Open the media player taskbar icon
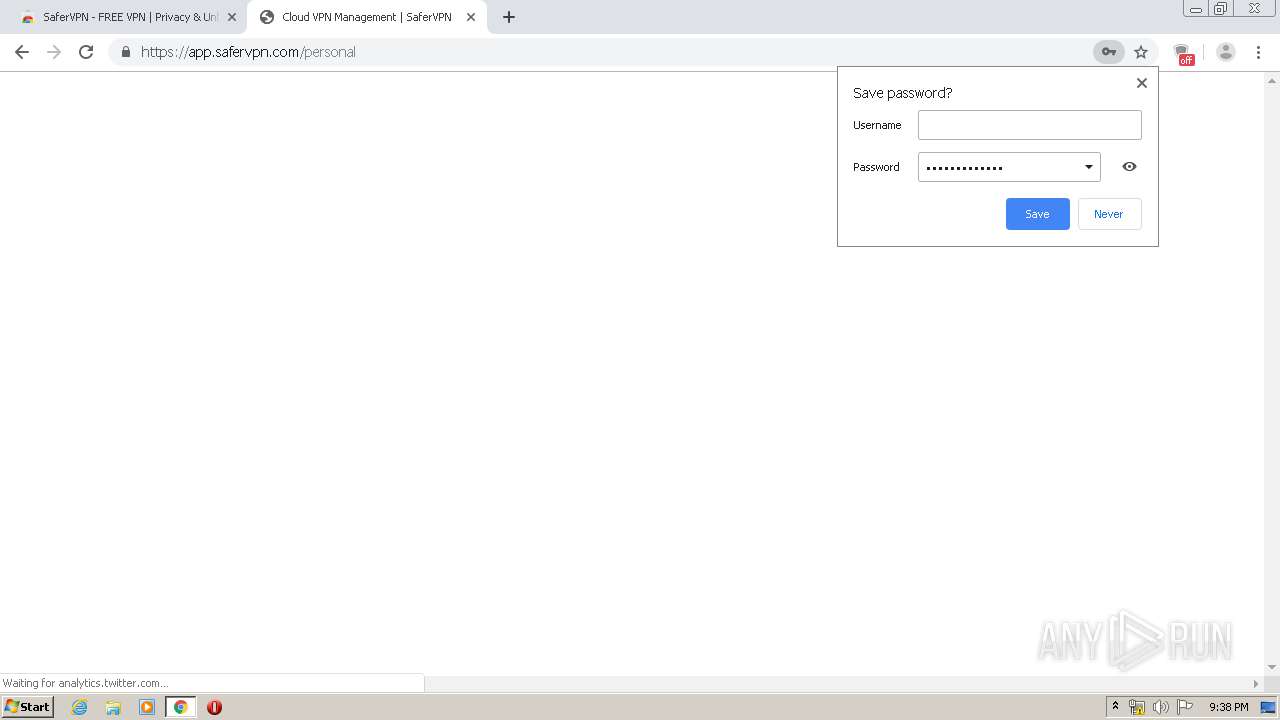 (147, 707)
